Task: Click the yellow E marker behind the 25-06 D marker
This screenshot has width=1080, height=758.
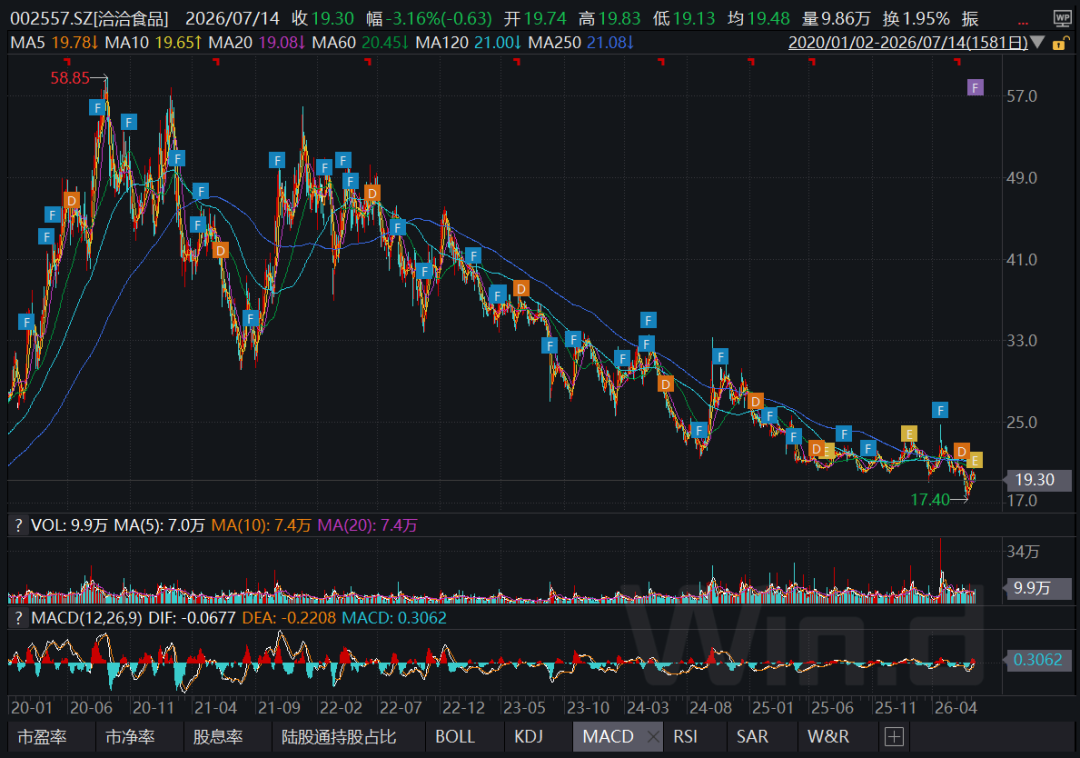Action: pyautogui.click(x=827, y=452)
